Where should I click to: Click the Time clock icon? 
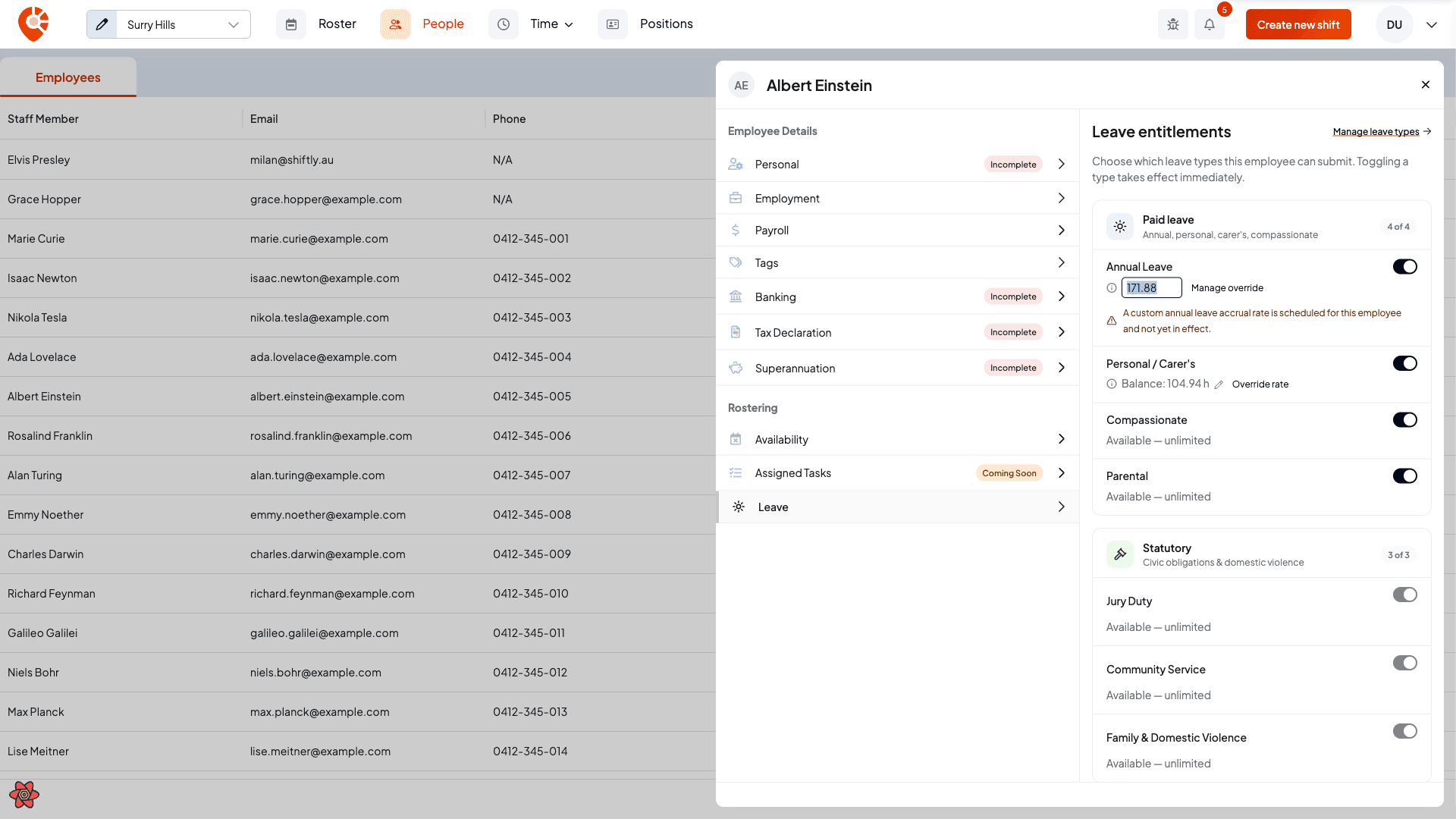[x=504, y=24]
